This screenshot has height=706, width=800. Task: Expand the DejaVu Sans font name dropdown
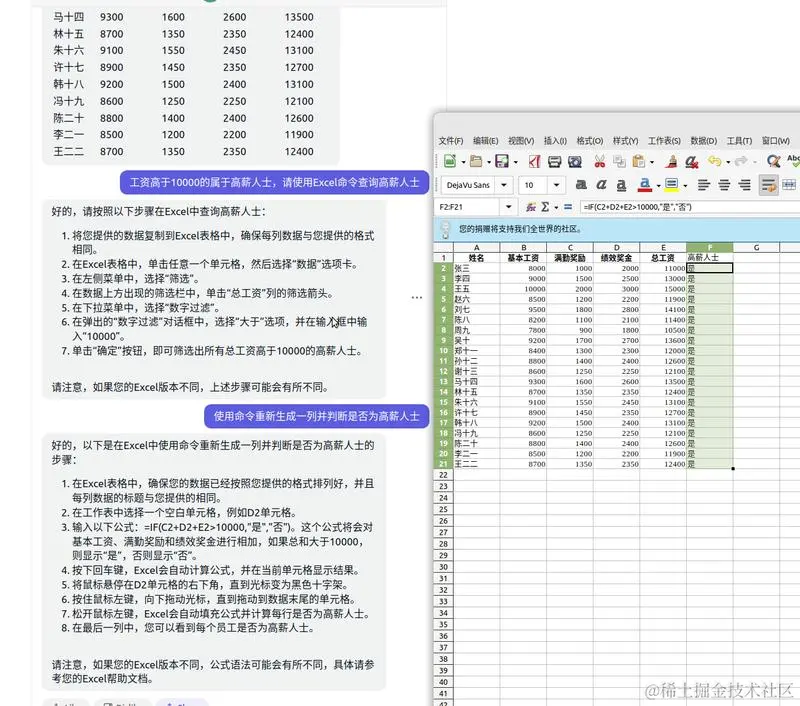[504, 185]
